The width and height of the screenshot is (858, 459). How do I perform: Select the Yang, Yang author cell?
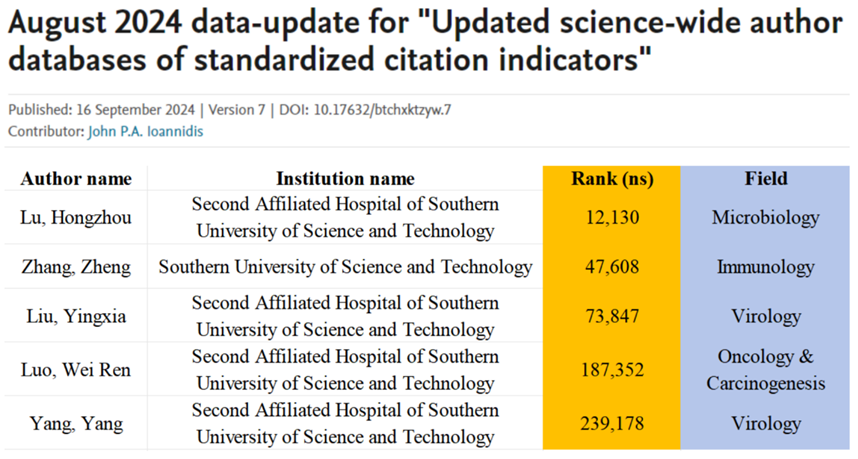76,424
